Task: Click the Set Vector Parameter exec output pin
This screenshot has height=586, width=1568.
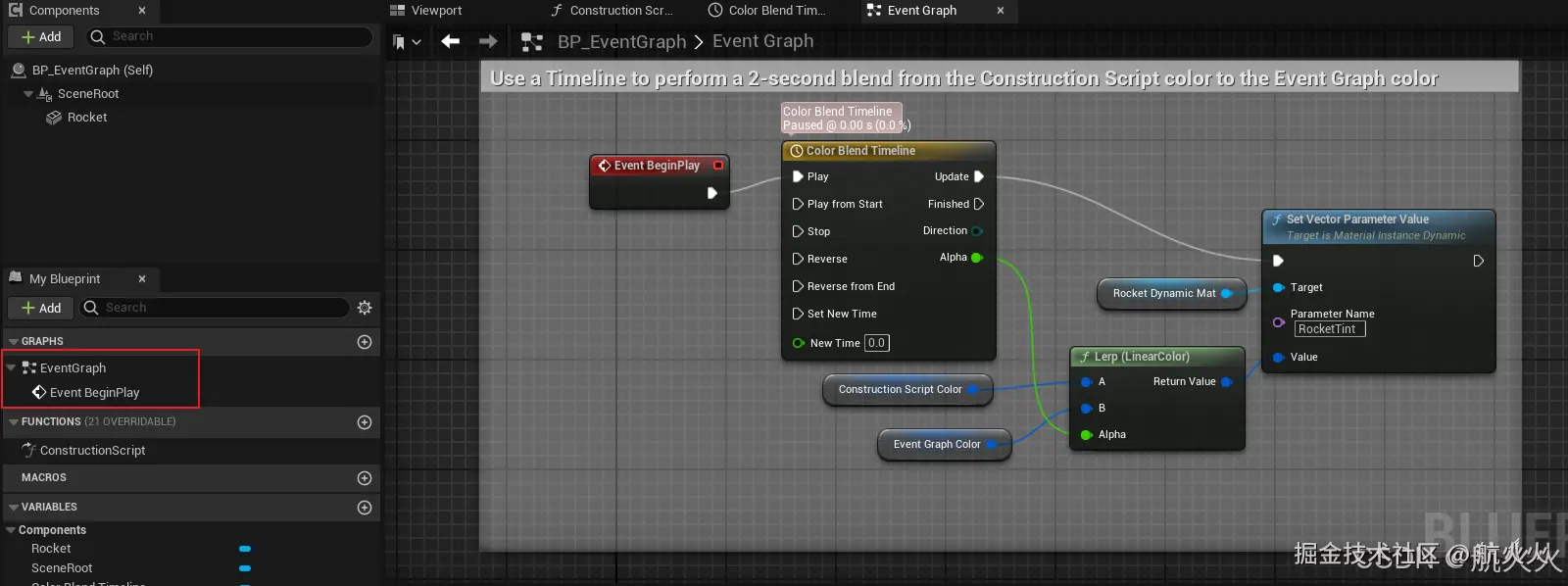Action: pos(1479,261)
